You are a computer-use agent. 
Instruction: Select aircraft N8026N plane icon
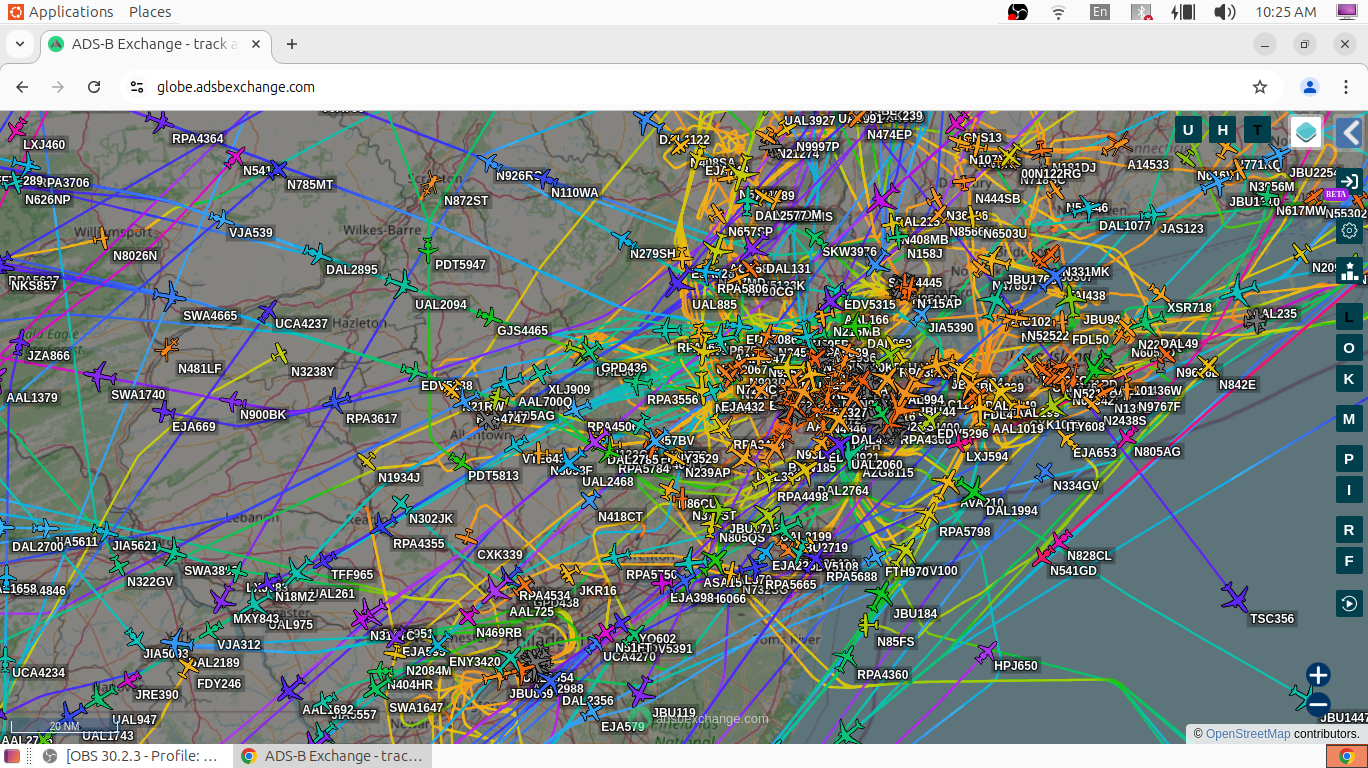click(100, 239)
